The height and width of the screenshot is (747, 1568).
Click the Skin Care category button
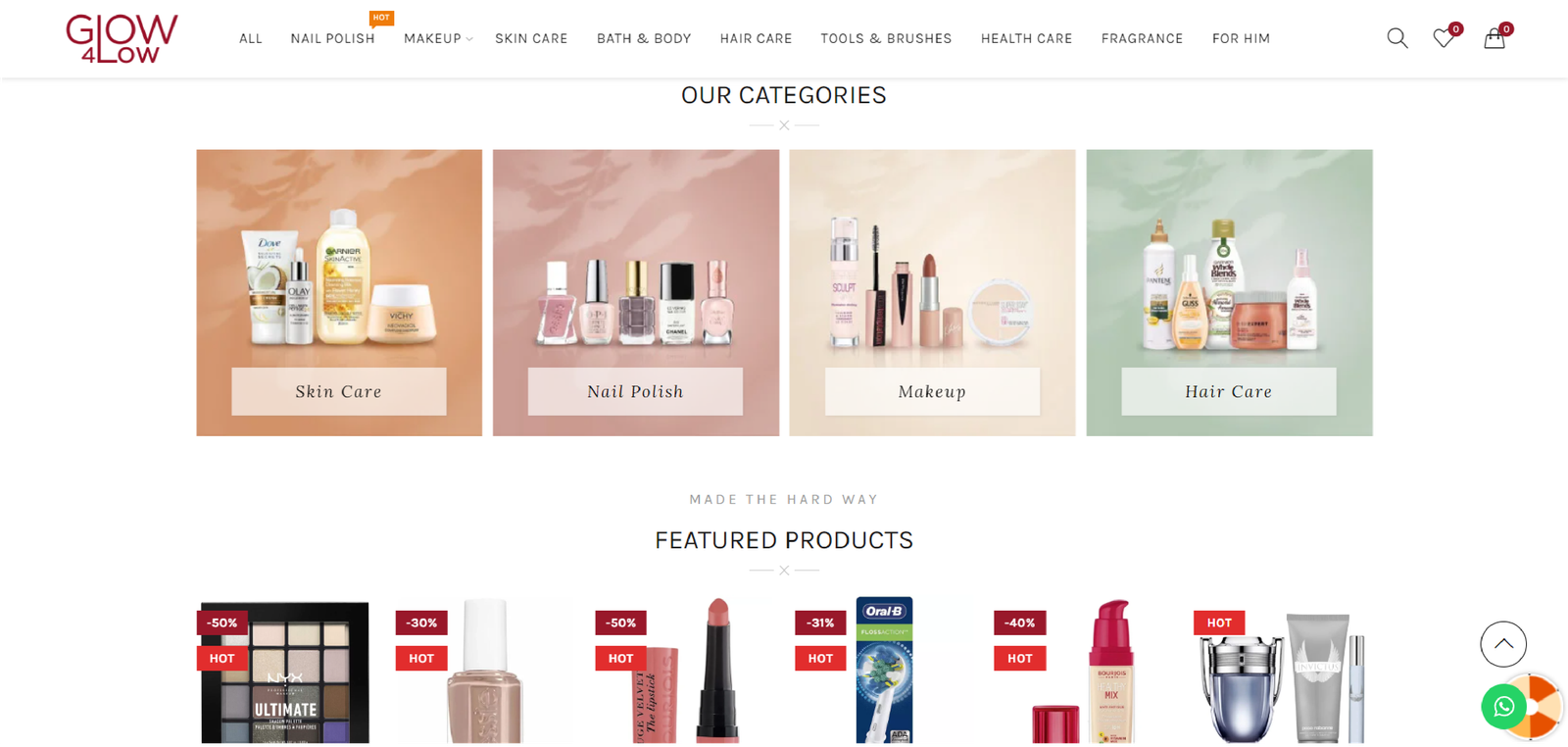(339, 391)
